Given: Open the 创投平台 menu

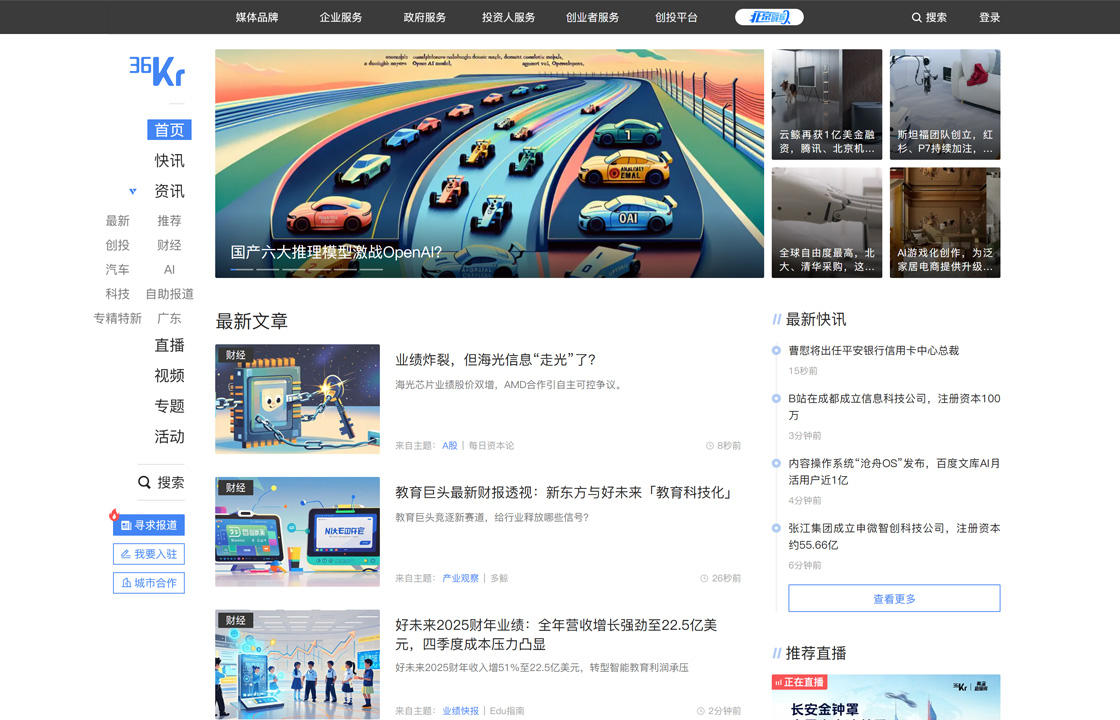Looking at the screenshot, I should click(676, 17).
